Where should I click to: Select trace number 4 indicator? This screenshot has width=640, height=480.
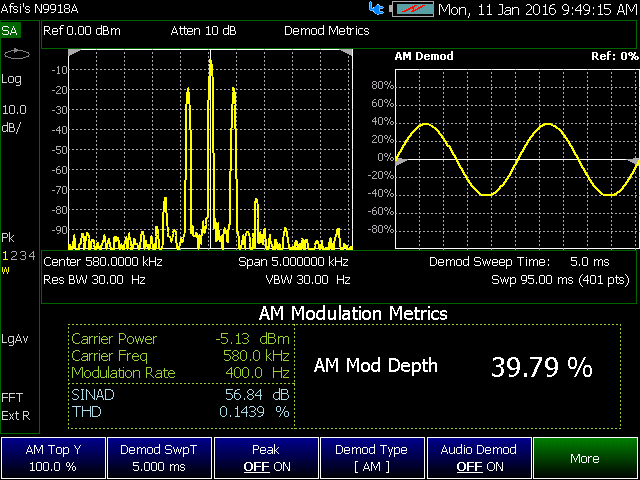click(32, 256)
